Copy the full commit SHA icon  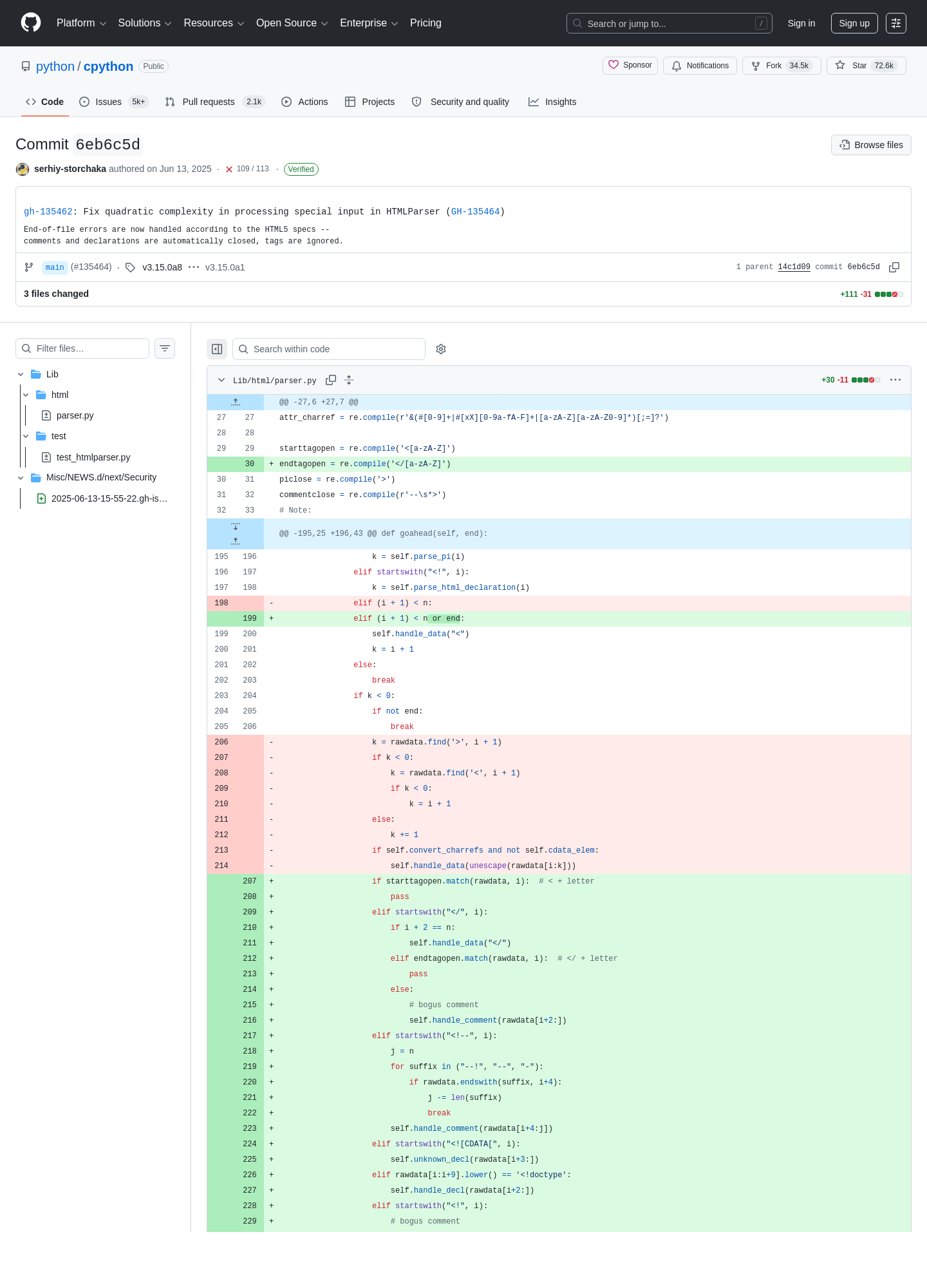[894, 267]
